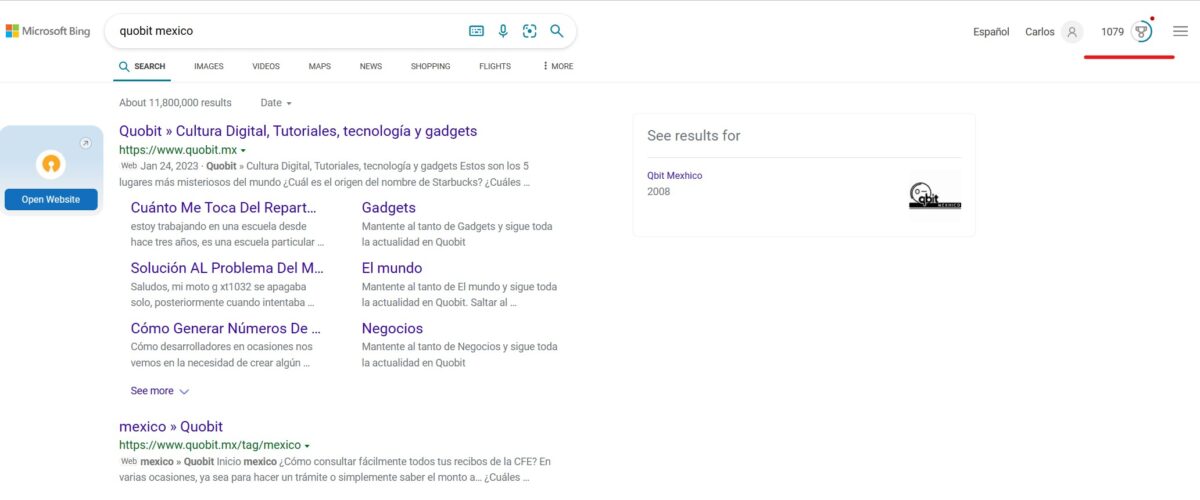The width and height of the screenshot is (1200, 500).
Task: Open the Qbit Mexhico related result
Action: point(675,176)
